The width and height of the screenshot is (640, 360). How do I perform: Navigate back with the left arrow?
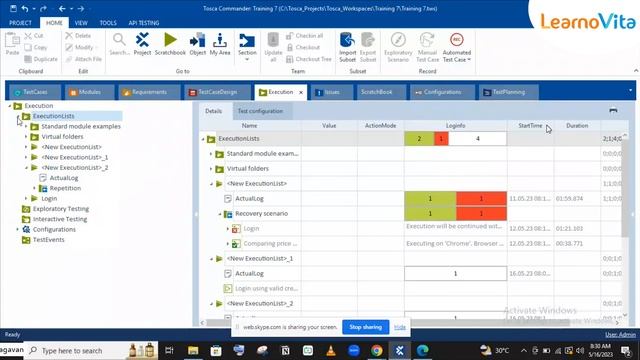(x=62, y=8)
